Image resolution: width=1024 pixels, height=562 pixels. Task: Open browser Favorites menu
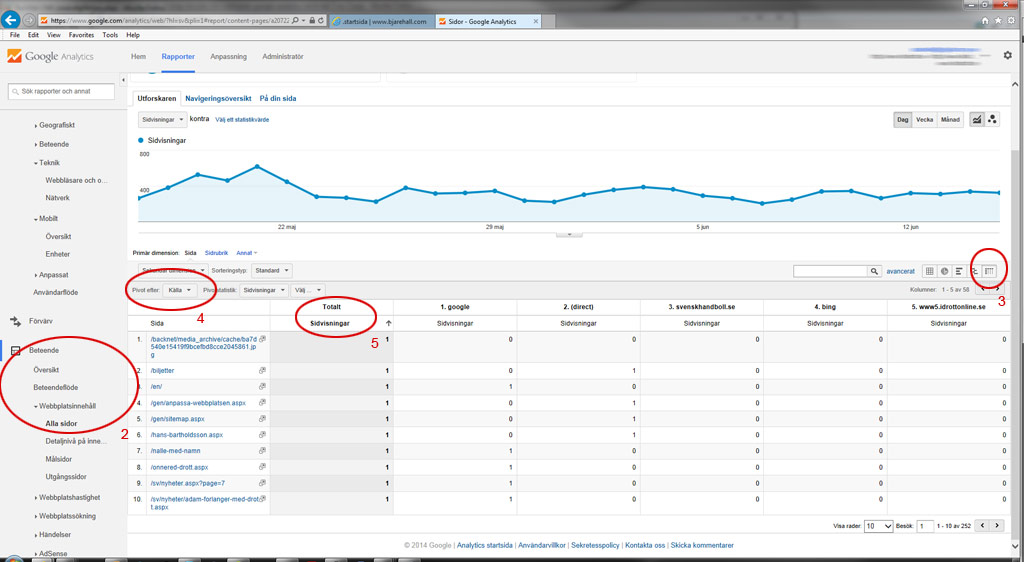pos(82,35)
